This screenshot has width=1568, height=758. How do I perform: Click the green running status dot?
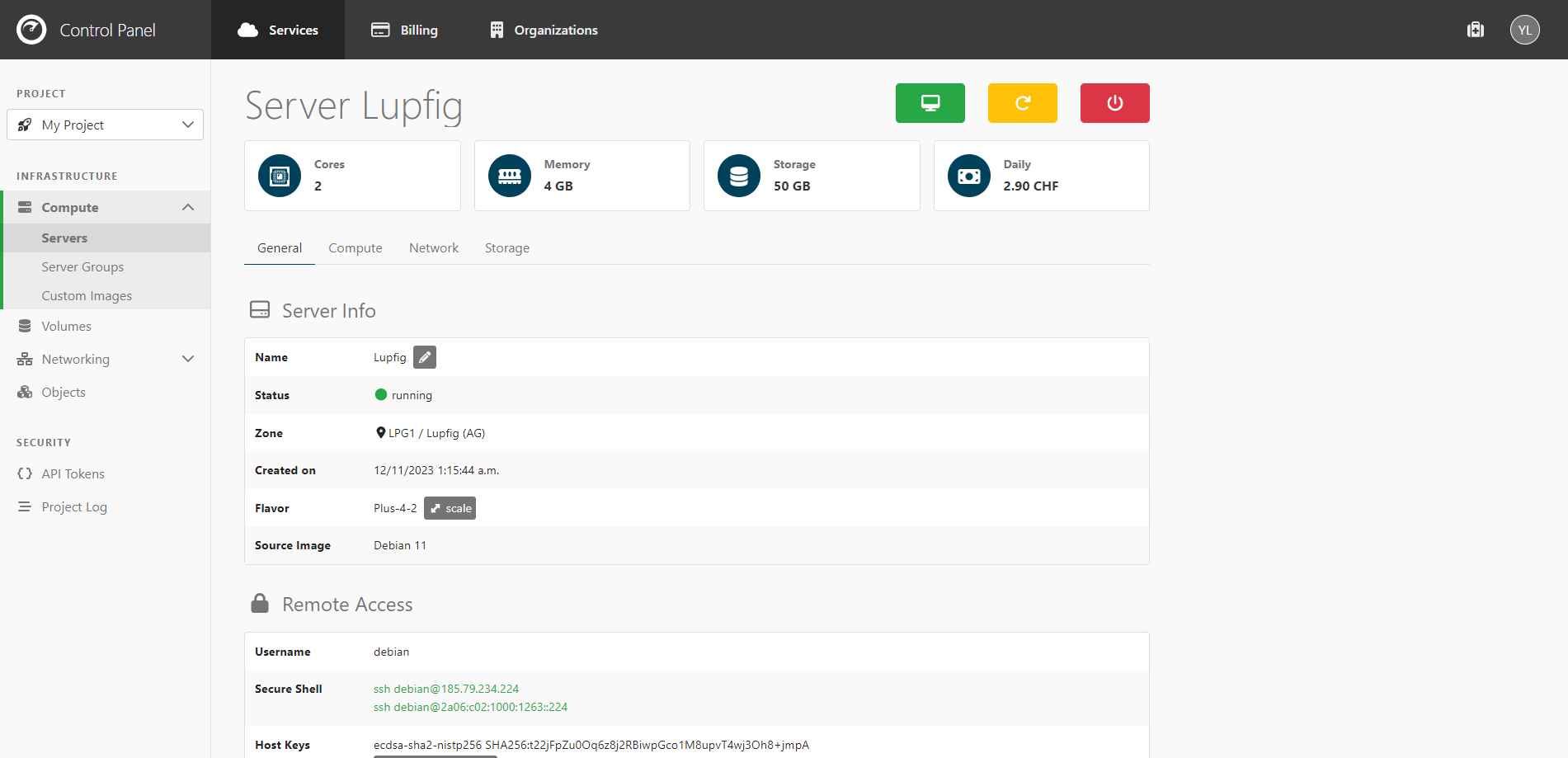381,394
